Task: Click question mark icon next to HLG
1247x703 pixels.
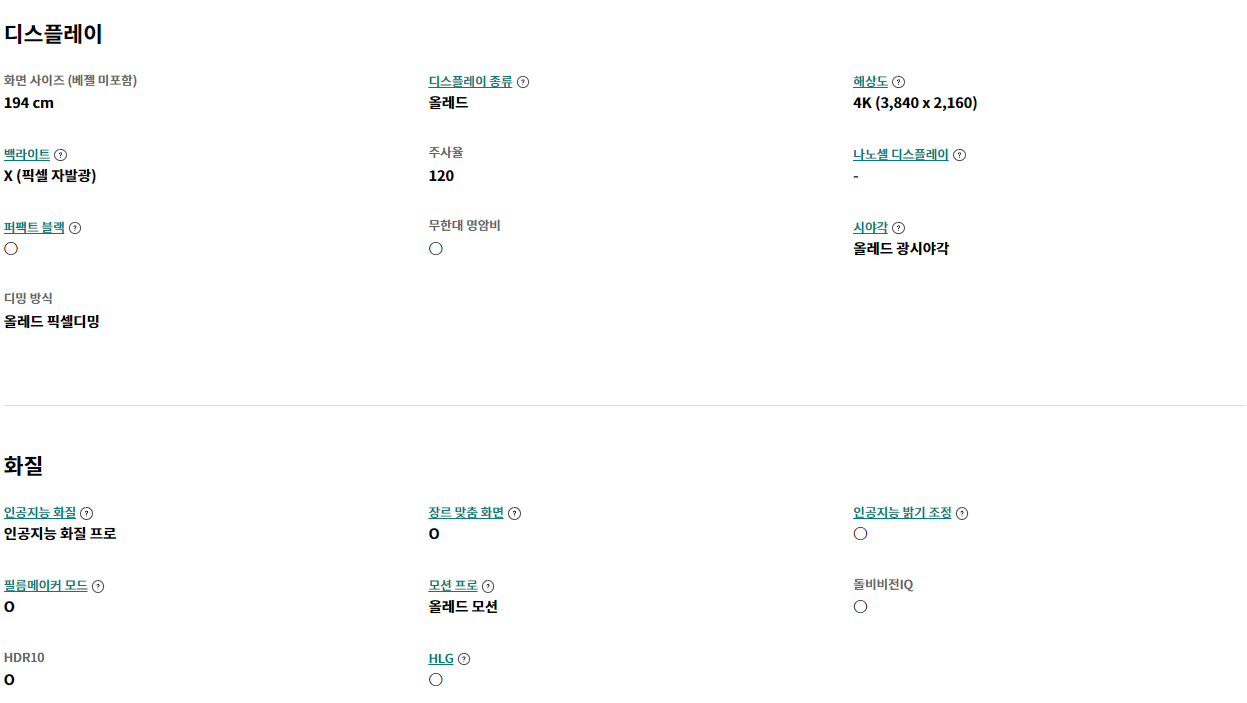Action: (464, 659)
